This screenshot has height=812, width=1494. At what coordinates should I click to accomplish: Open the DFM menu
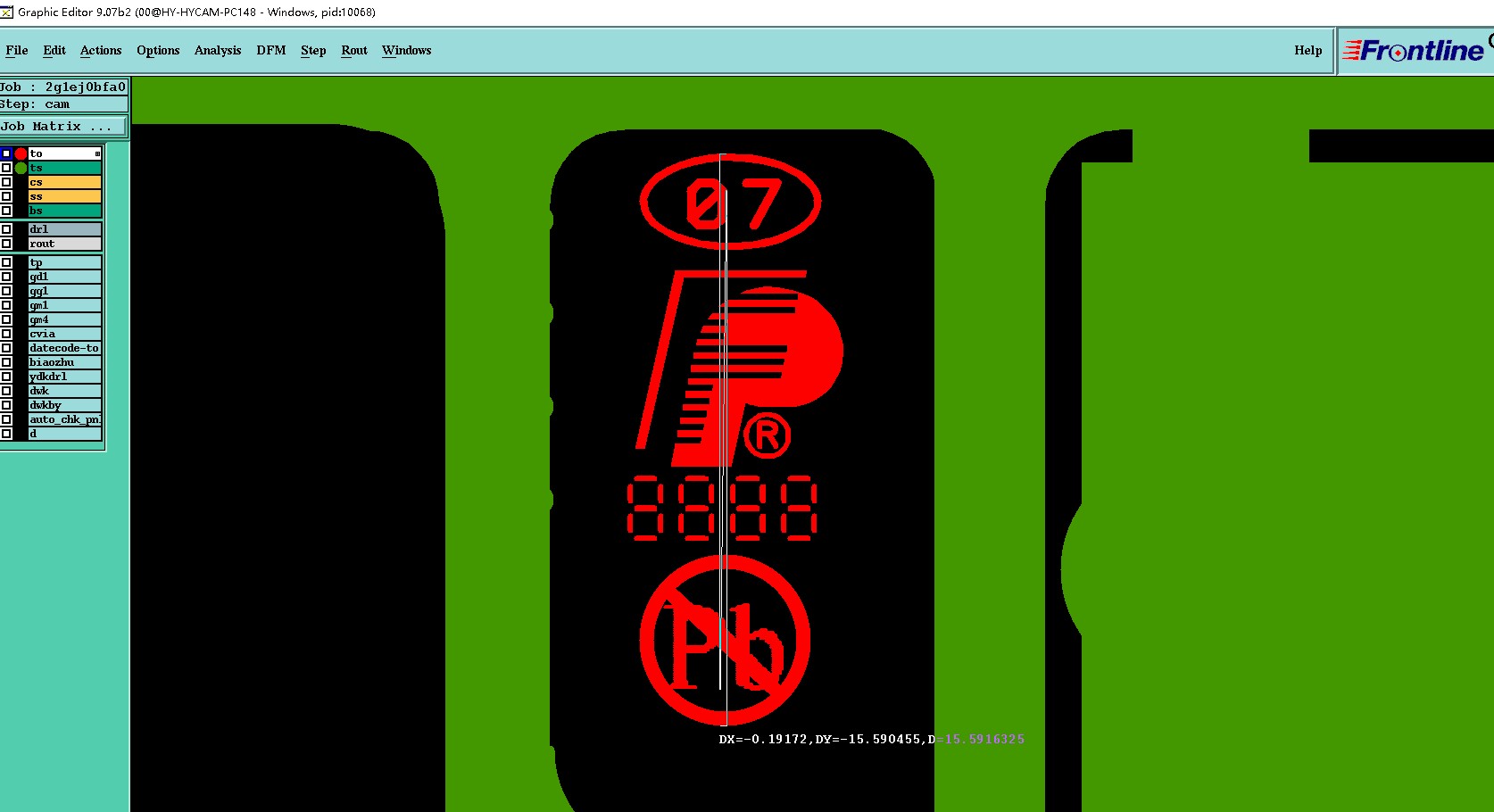click(271, 51)
